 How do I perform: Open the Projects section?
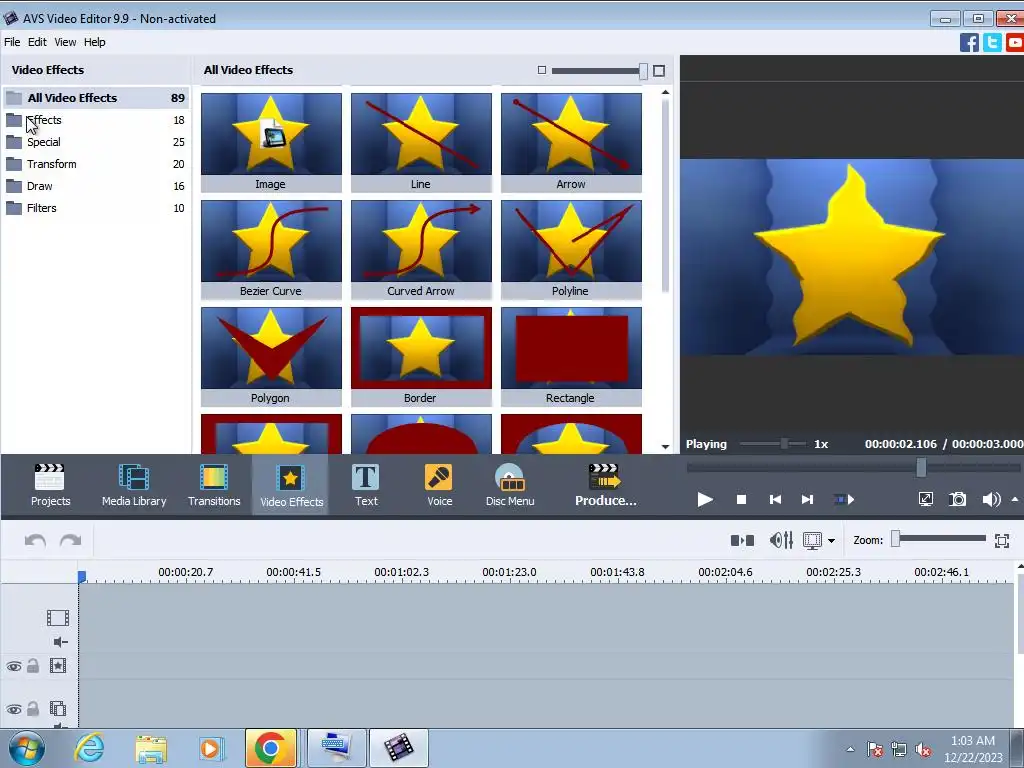point(50,485)
